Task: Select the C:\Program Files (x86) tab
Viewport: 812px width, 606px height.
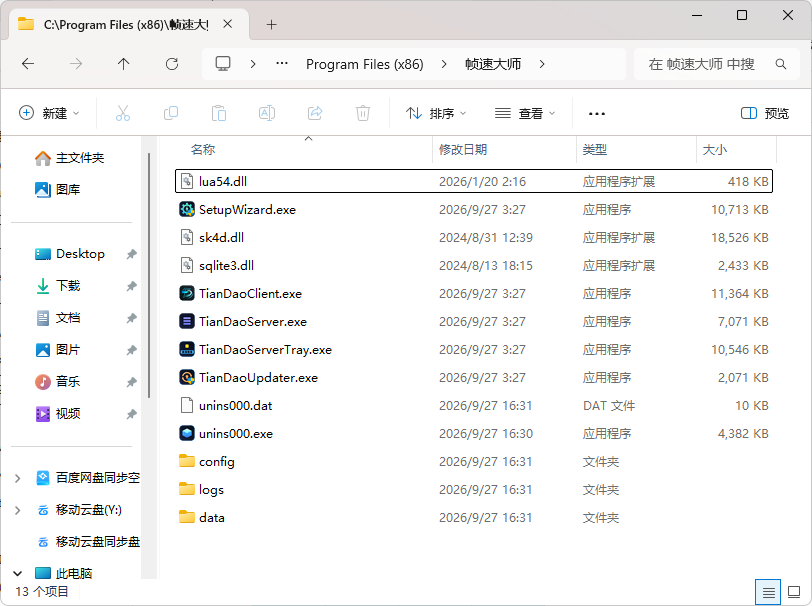Action: pos(126,24)
